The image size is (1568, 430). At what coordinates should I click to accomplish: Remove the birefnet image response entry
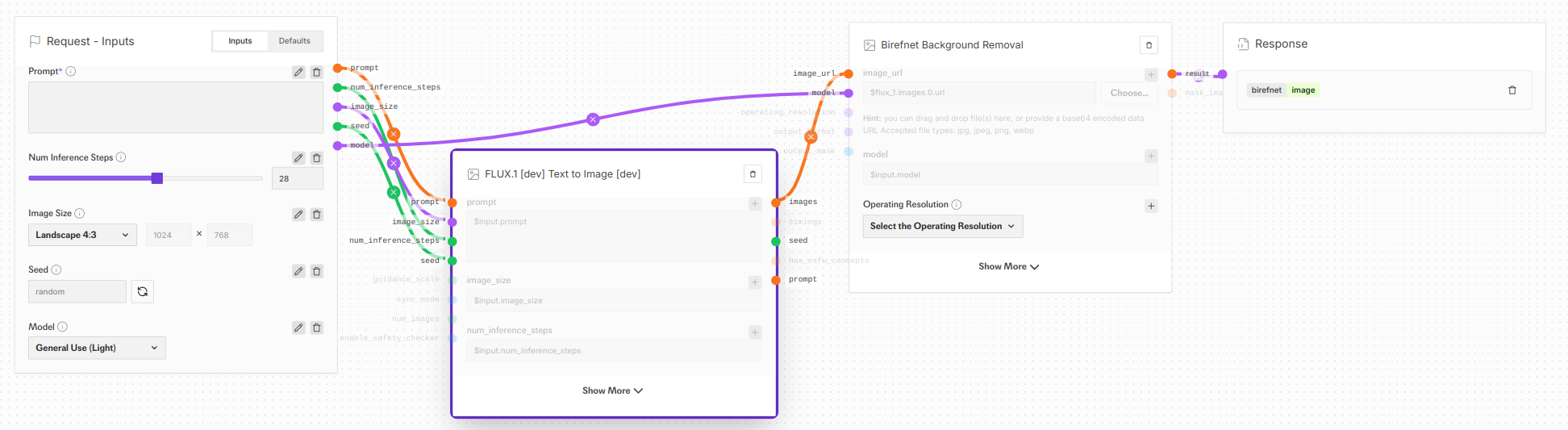pyautogui.click(x=1512, y=90)
